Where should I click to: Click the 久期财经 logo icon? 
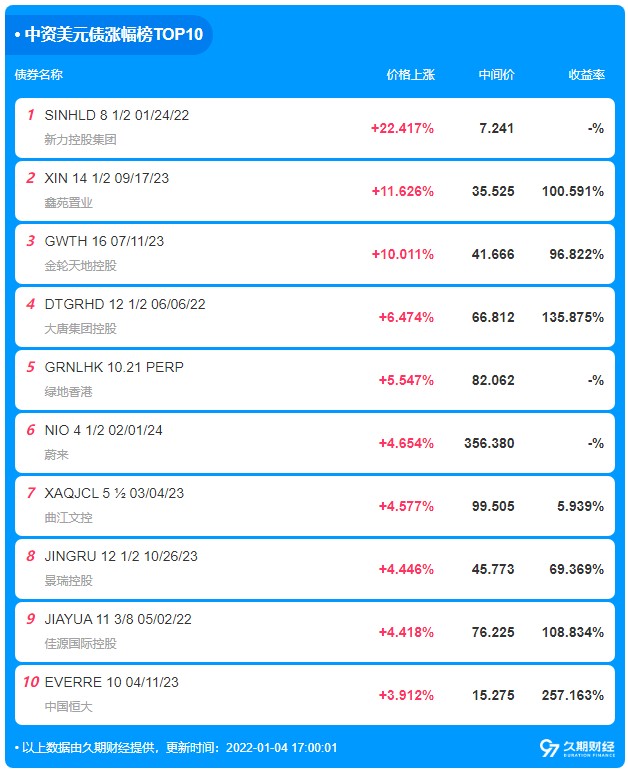coord(576,748)
